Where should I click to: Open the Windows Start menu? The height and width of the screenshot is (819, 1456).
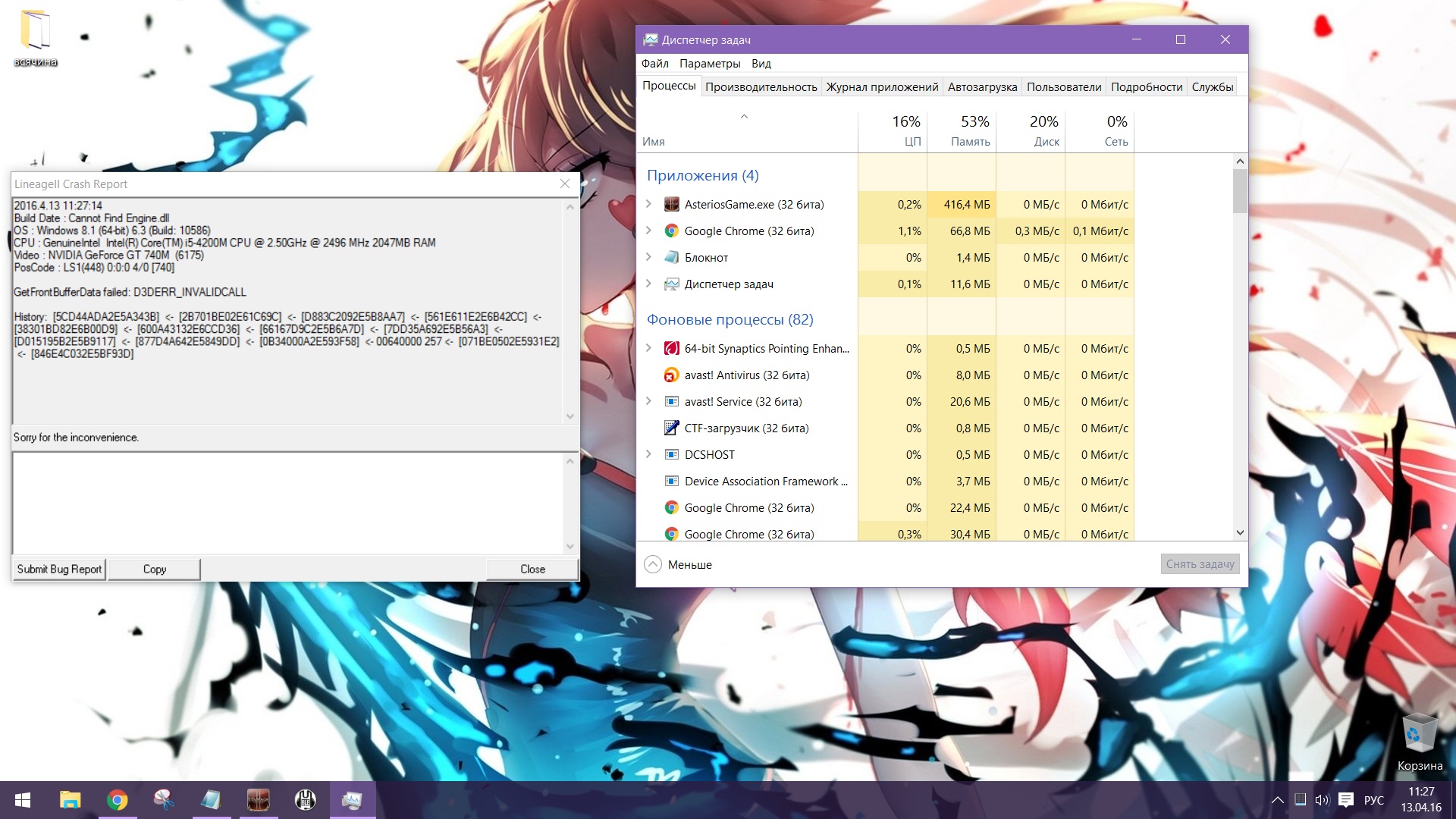pos(23,800)
